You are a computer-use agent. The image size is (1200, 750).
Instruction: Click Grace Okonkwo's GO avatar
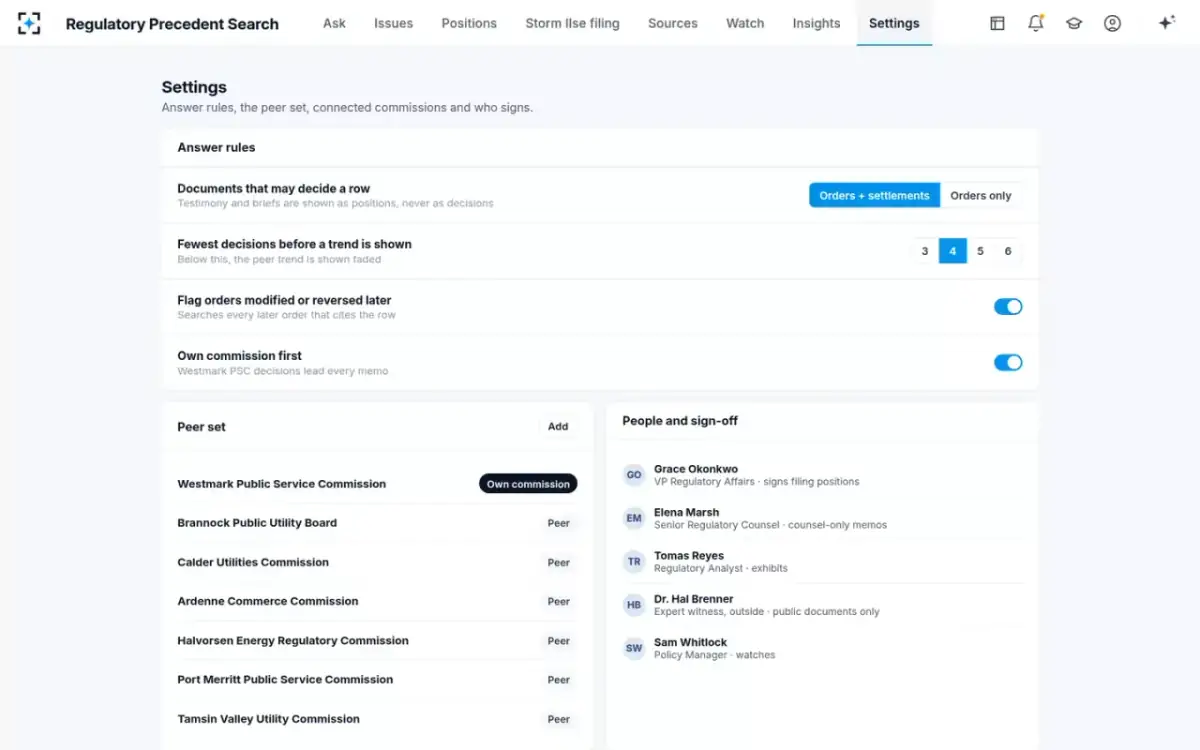[634, 475]
